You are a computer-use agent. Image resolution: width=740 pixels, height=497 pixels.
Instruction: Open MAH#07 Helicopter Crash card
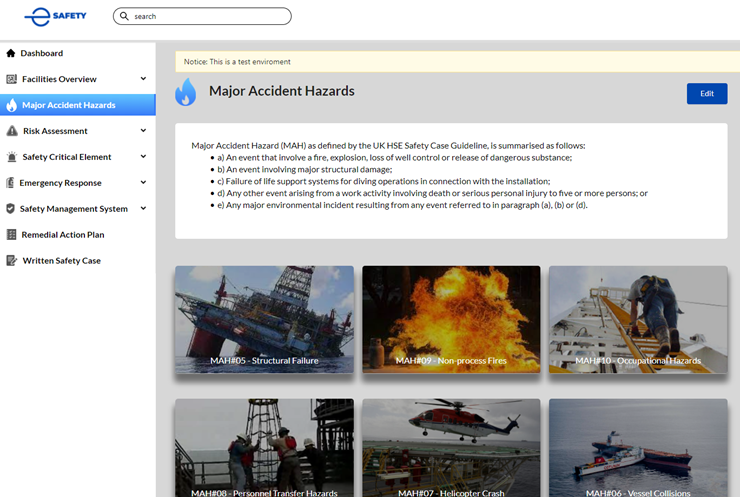click(x=451, y=448)
